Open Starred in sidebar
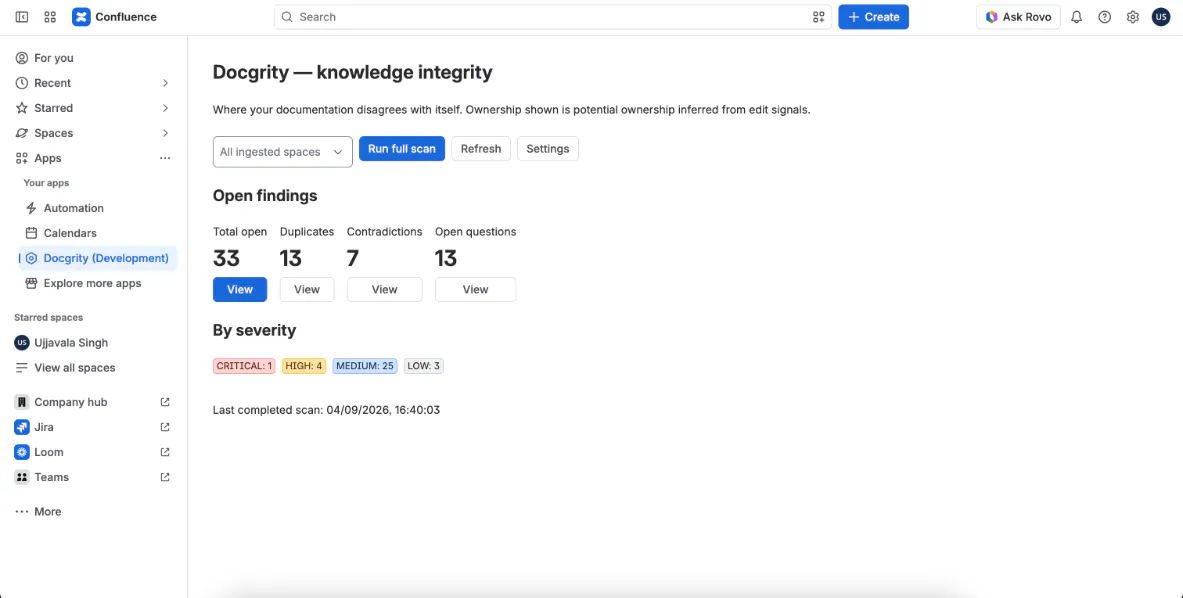Screen dimensions: 1183x598 coord(54,108)
